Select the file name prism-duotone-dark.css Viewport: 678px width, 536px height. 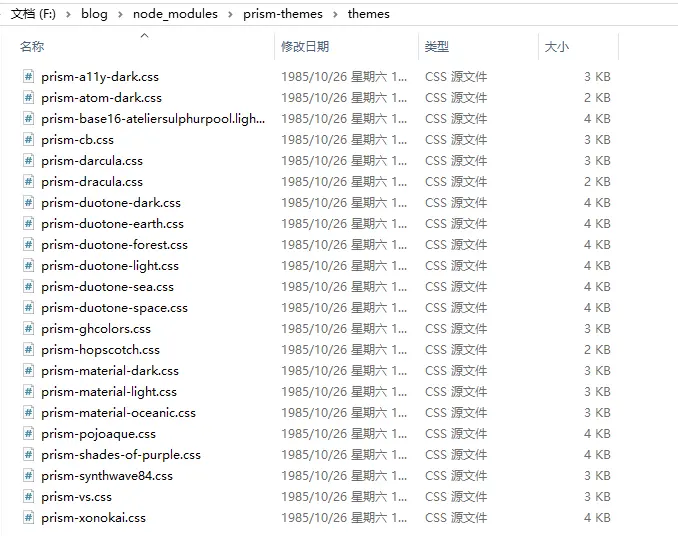pos(111,203)
